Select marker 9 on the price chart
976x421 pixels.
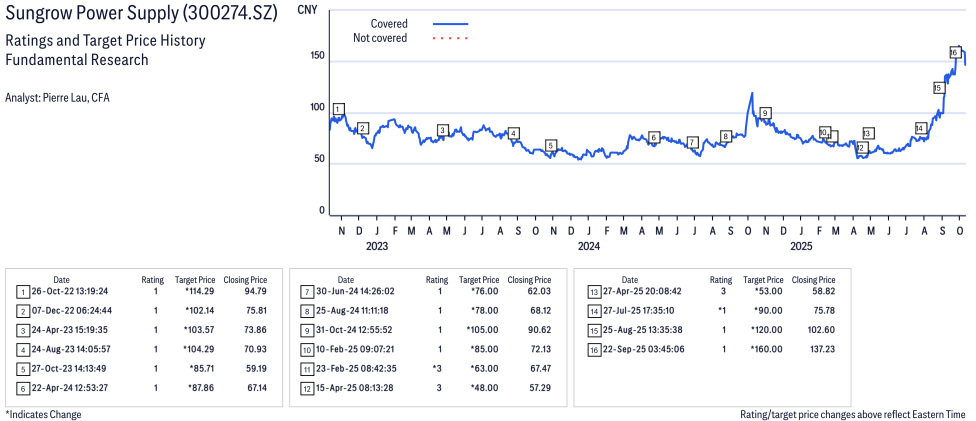coord(765,113)
